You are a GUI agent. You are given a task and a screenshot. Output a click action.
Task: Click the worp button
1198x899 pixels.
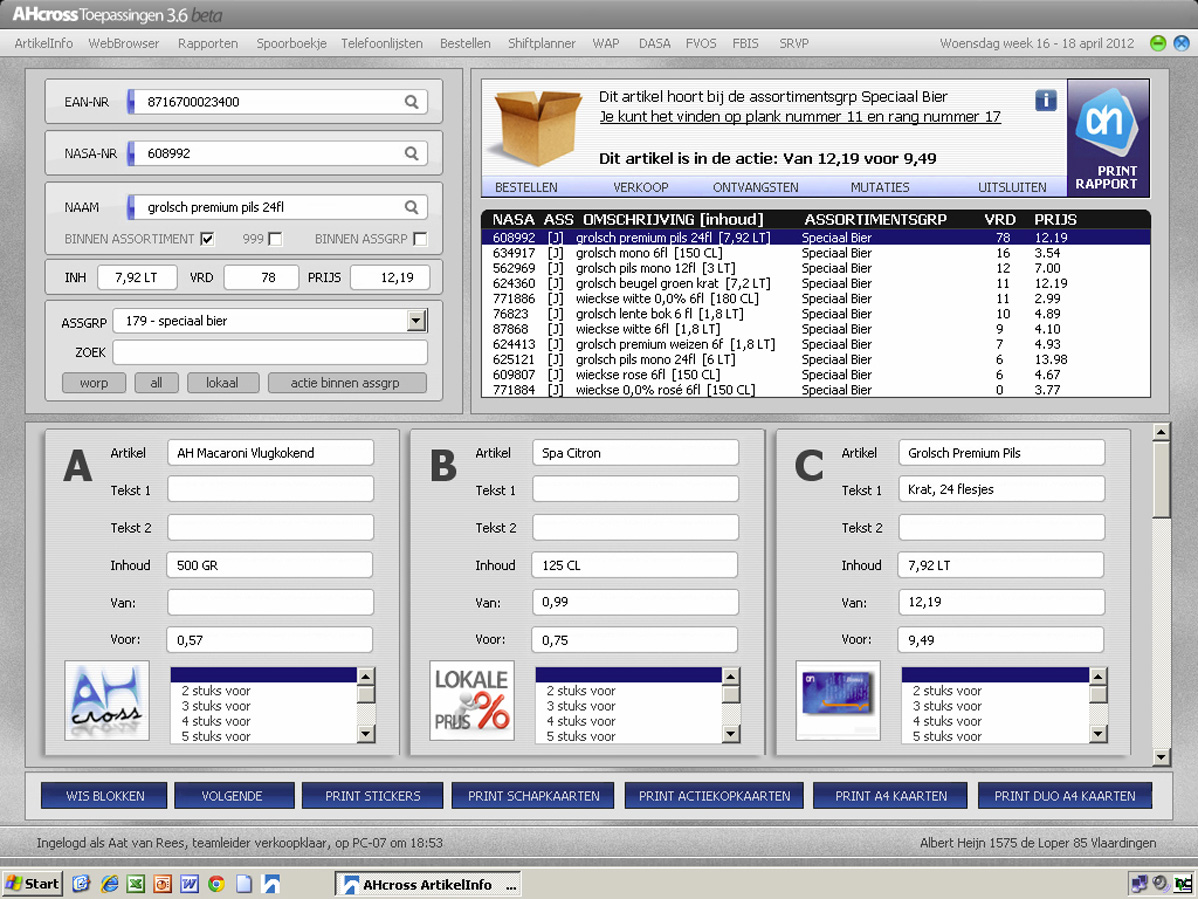point(94,383)
